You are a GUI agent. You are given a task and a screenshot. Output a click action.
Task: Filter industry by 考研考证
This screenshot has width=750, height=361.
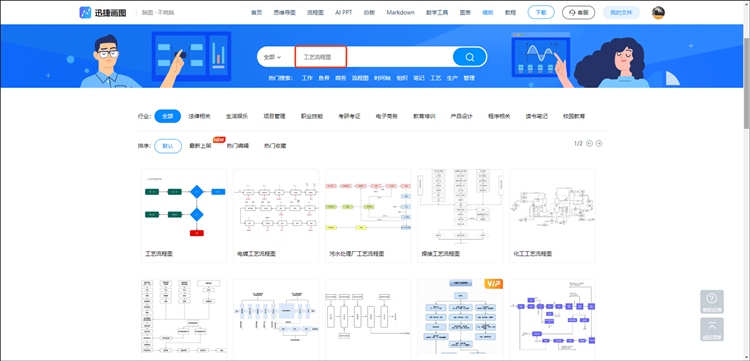click(349, 116)
